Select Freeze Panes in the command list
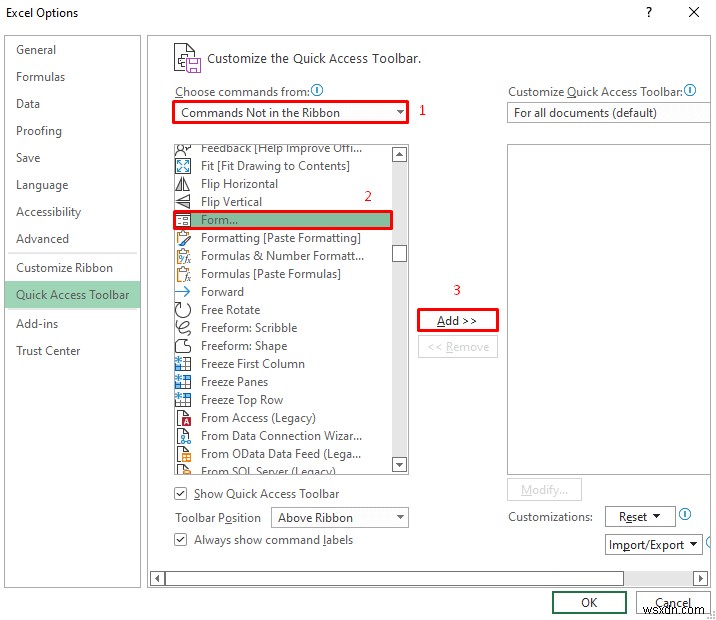The image size is (716, 620). point(283,382)
